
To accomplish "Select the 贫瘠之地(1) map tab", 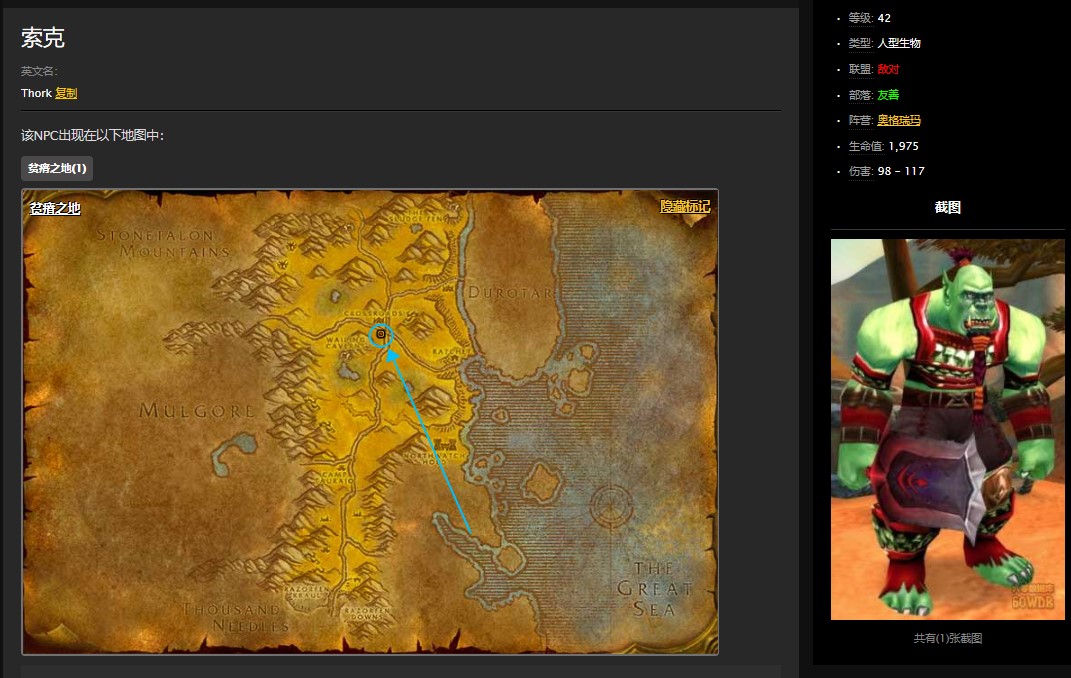I will tap(57, 168).
